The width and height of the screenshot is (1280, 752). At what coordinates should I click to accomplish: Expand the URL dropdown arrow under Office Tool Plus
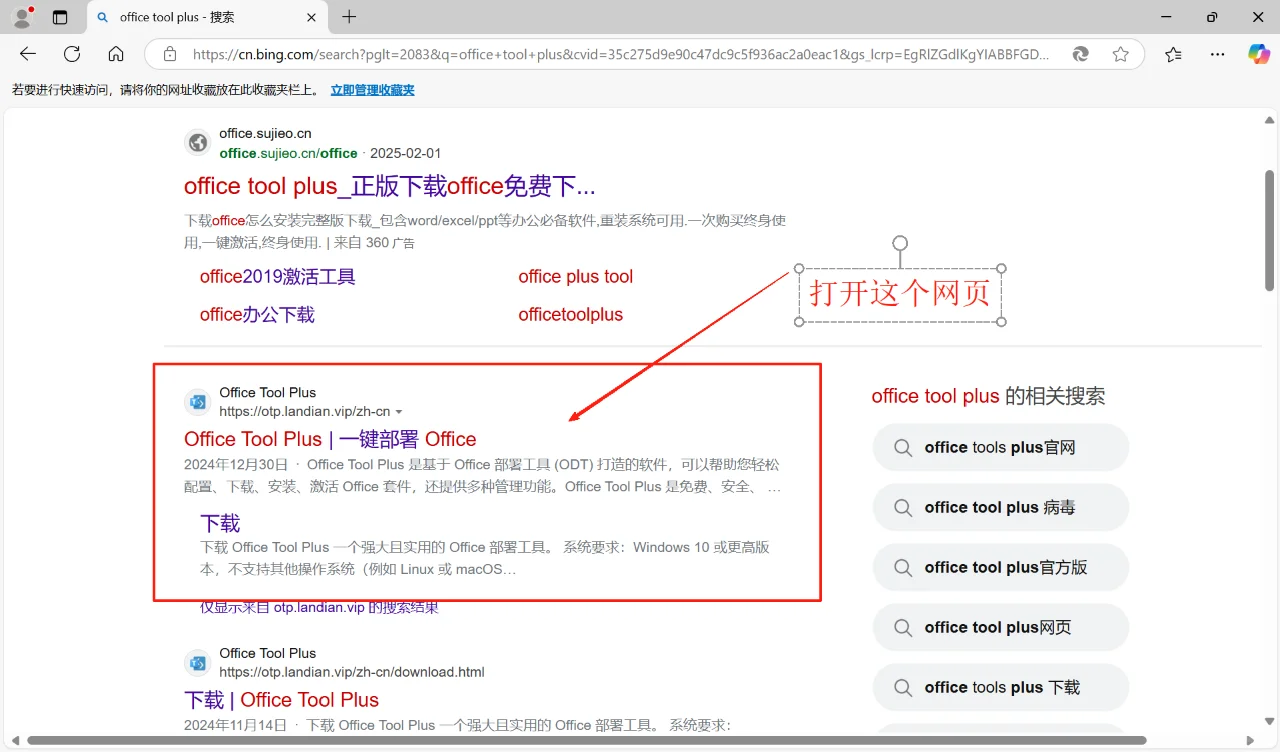coord(399,411)
